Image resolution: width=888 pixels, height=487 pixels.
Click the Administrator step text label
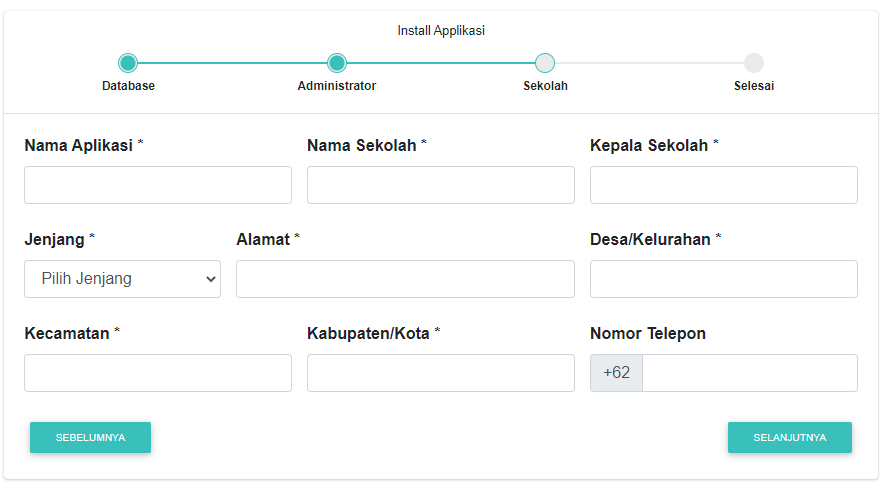click(337, 86)
